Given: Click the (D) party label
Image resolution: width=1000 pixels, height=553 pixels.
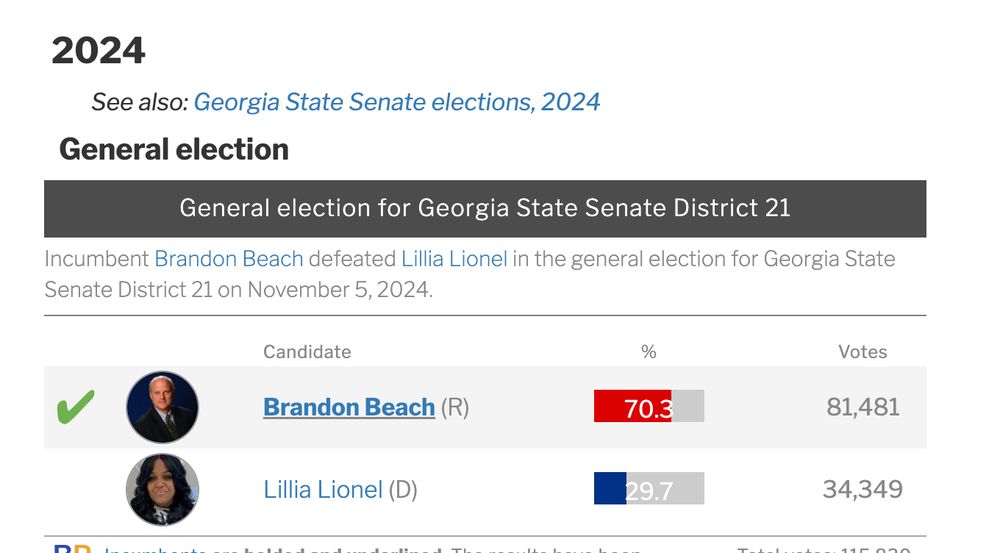Looking at the screenshot, I should [403, 490].
